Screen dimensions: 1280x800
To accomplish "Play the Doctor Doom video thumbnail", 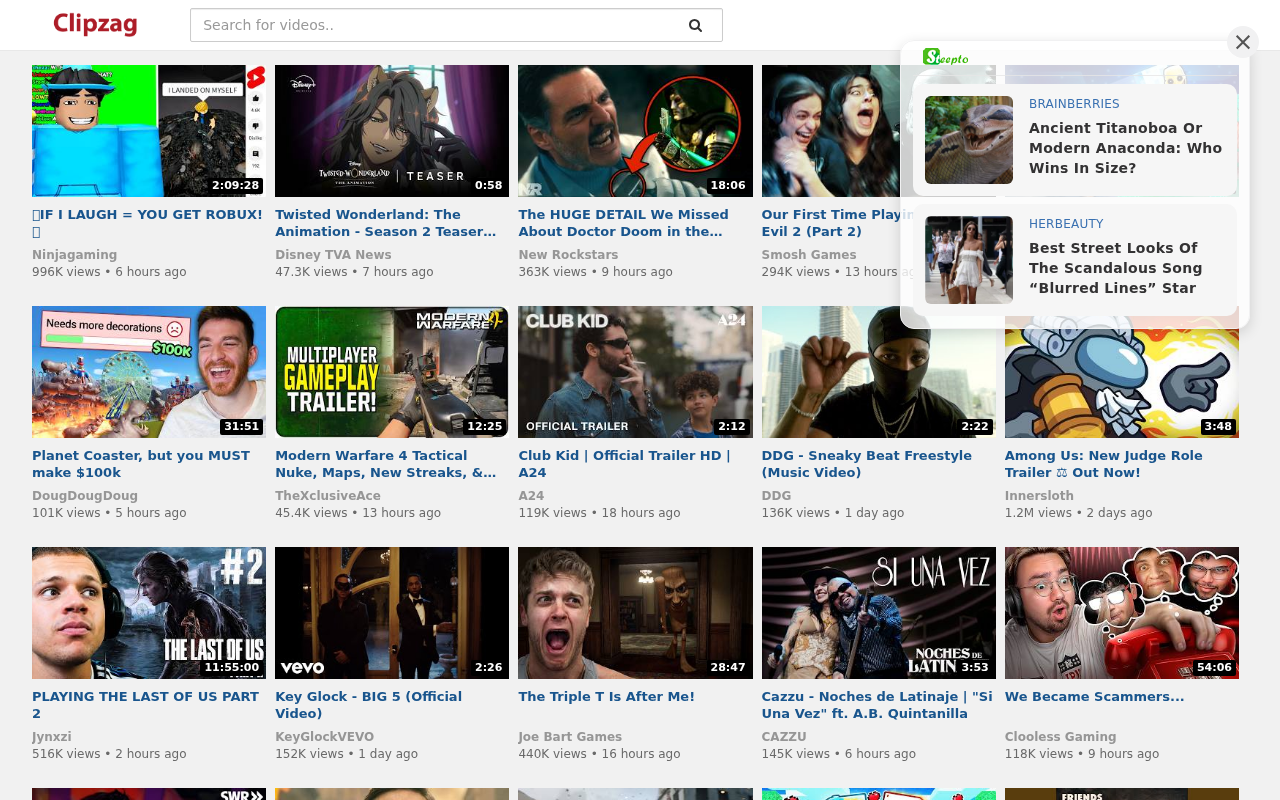I will pyautogui.click(x=635, y=131).
